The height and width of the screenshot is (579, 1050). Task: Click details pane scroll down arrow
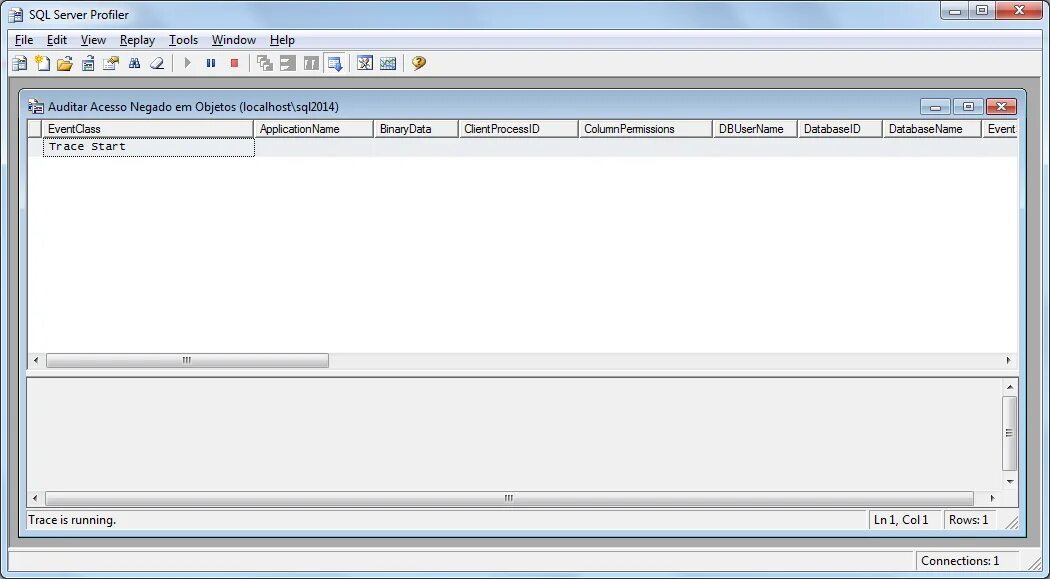(x=1010, y=481)
